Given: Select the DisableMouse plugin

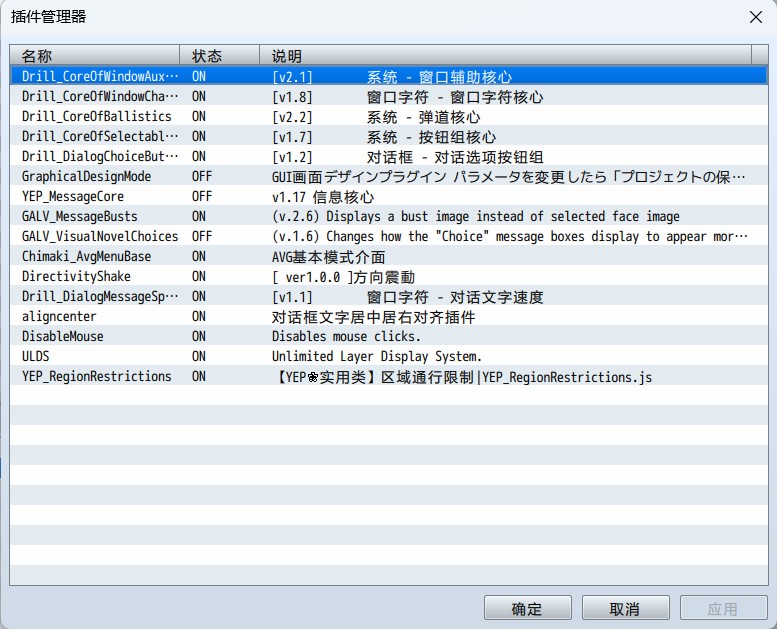Looking at the screenshot, I should click(389, 336).
